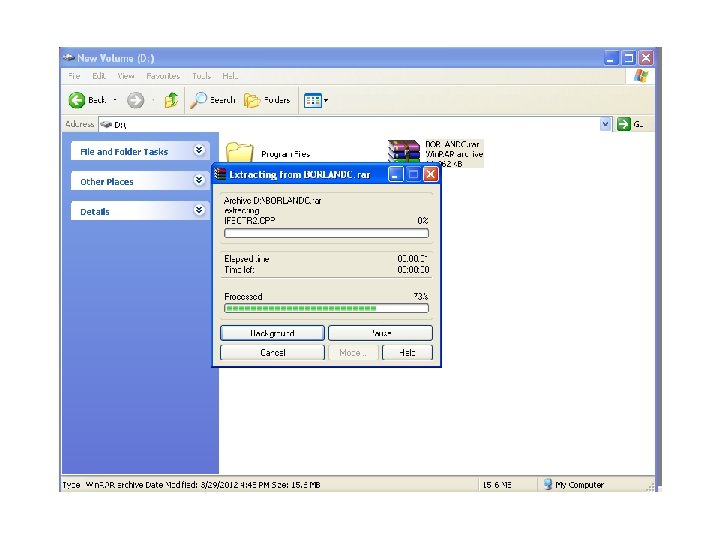Image resolution: width=720 pixels, height=540 pixels.
Task: Maximize the New Volume (D:) window
Action: pos(629,58)
